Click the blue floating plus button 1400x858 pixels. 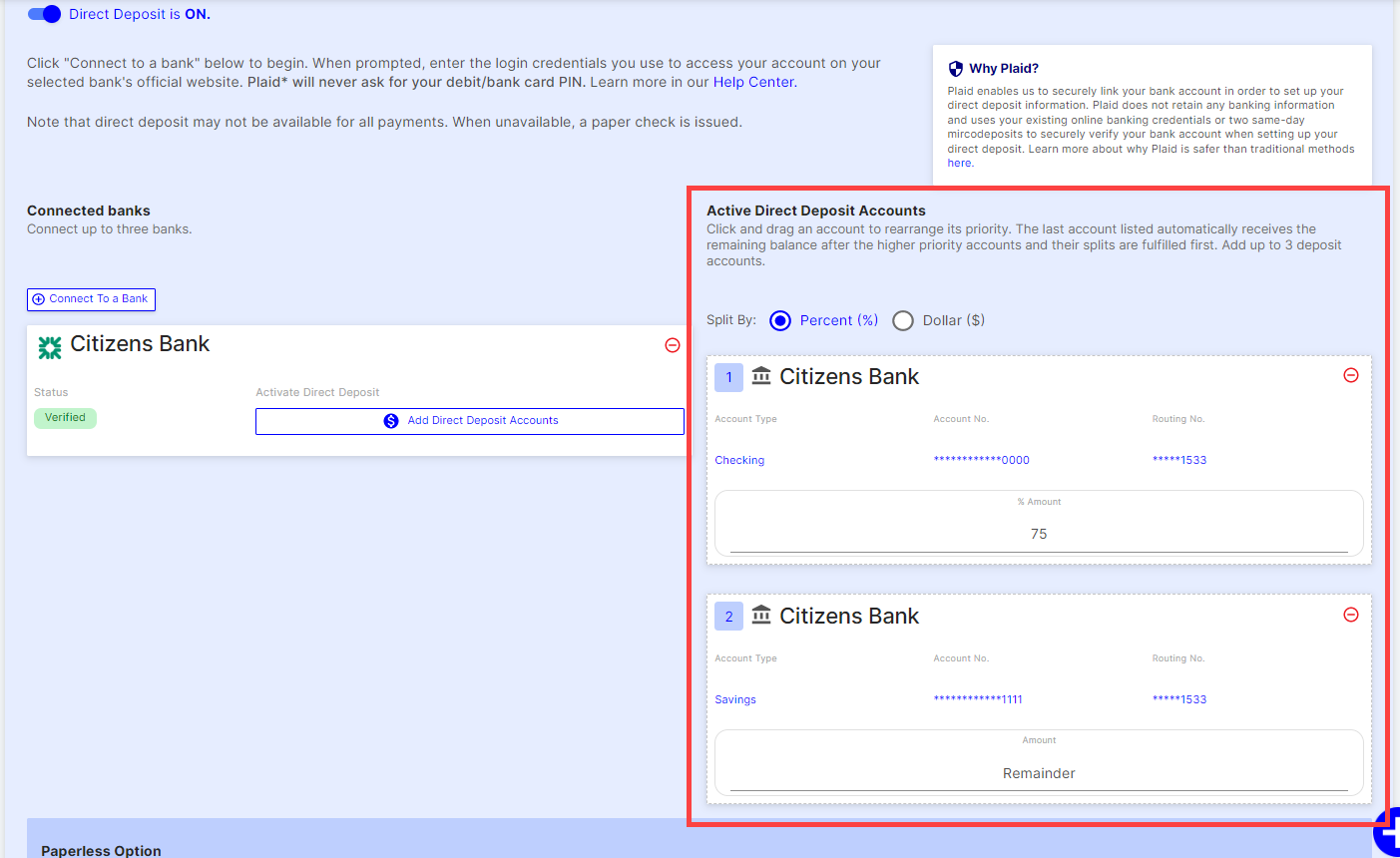1387,832
